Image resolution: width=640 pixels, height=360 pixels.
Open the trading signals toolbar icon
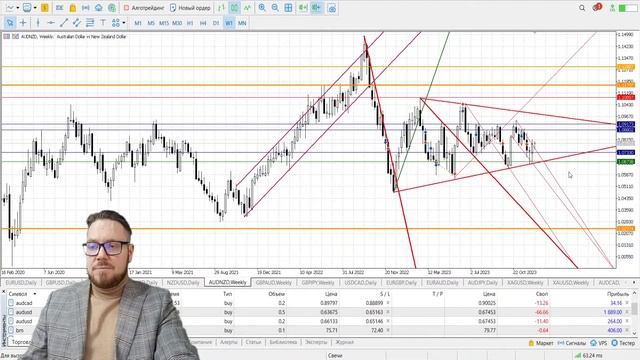[x=86, y=8]
